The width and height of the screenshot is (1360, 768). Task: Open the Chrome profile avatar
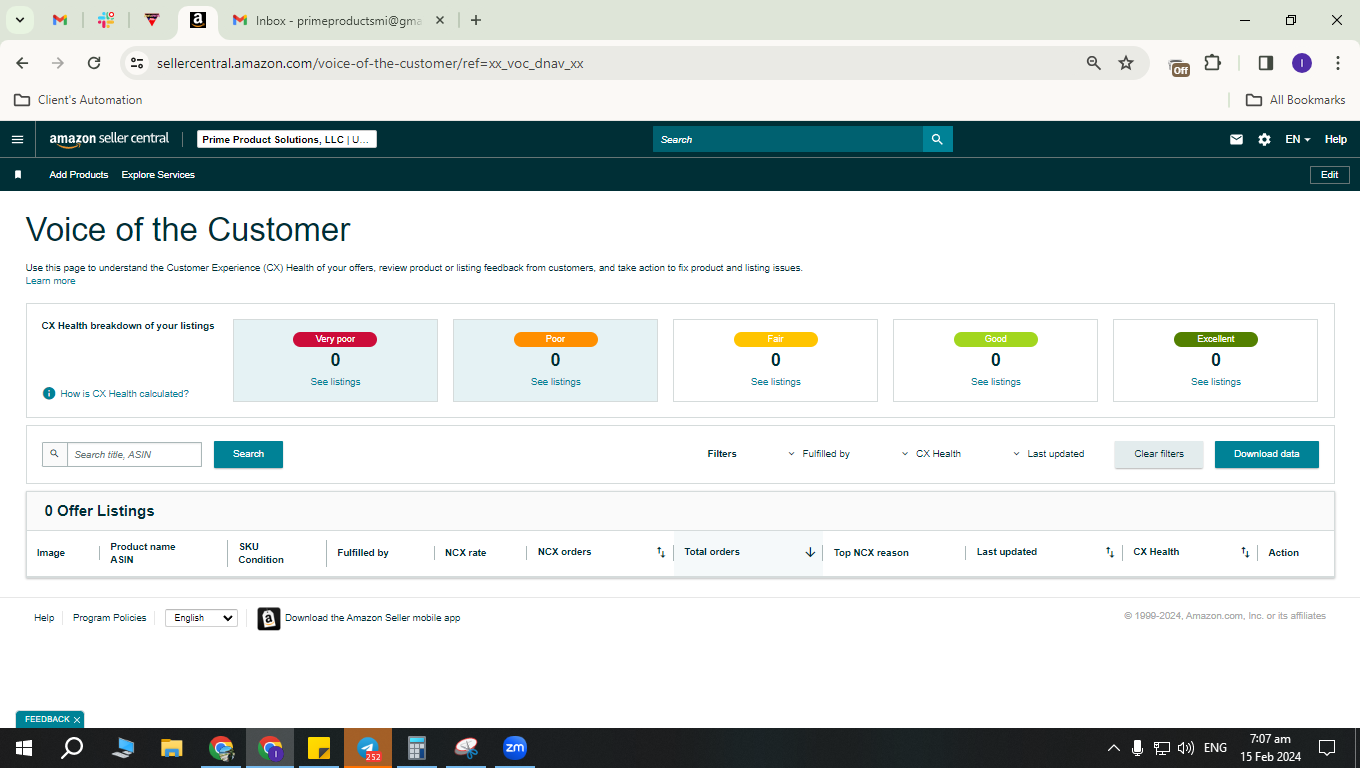click(x=1301, y=63)
